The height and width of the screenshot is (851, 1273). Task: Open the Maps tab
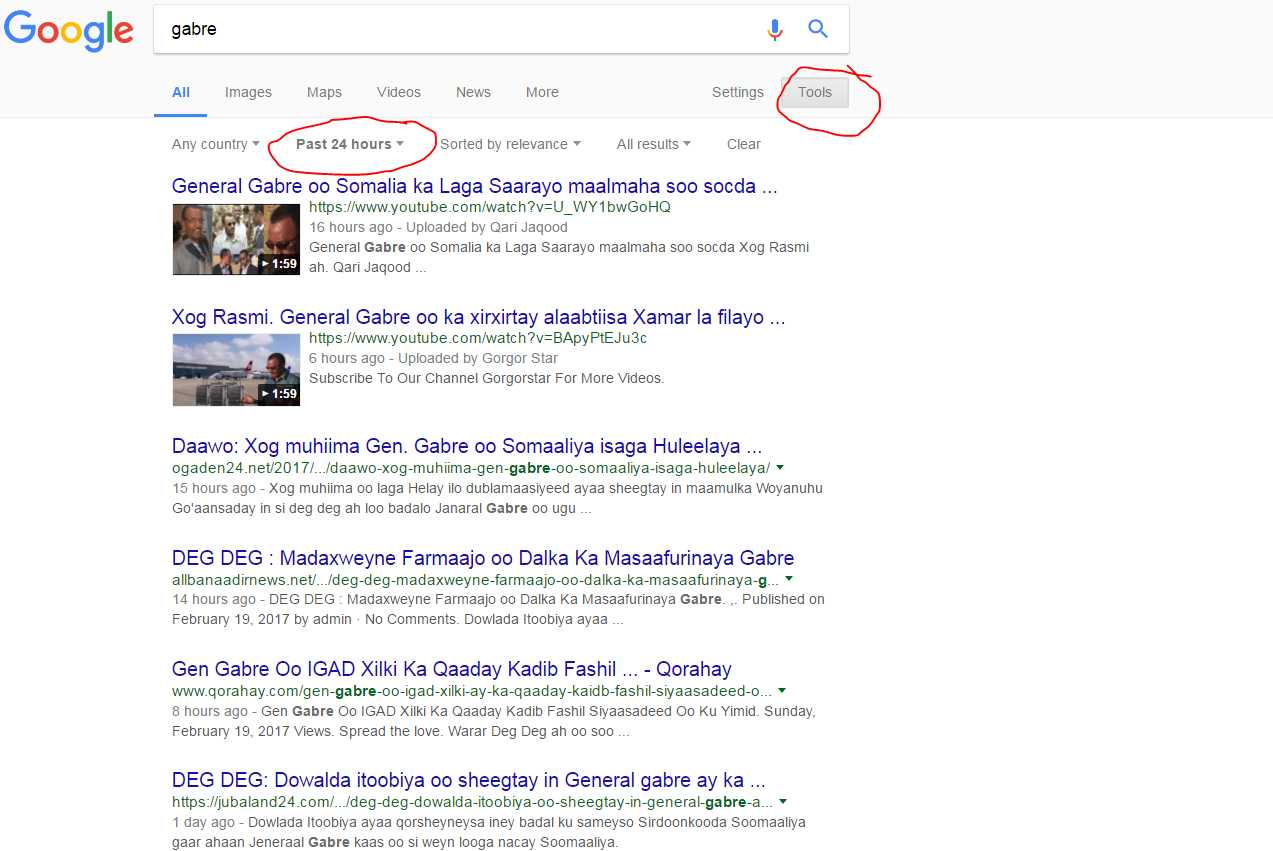(x=324, y=92)
